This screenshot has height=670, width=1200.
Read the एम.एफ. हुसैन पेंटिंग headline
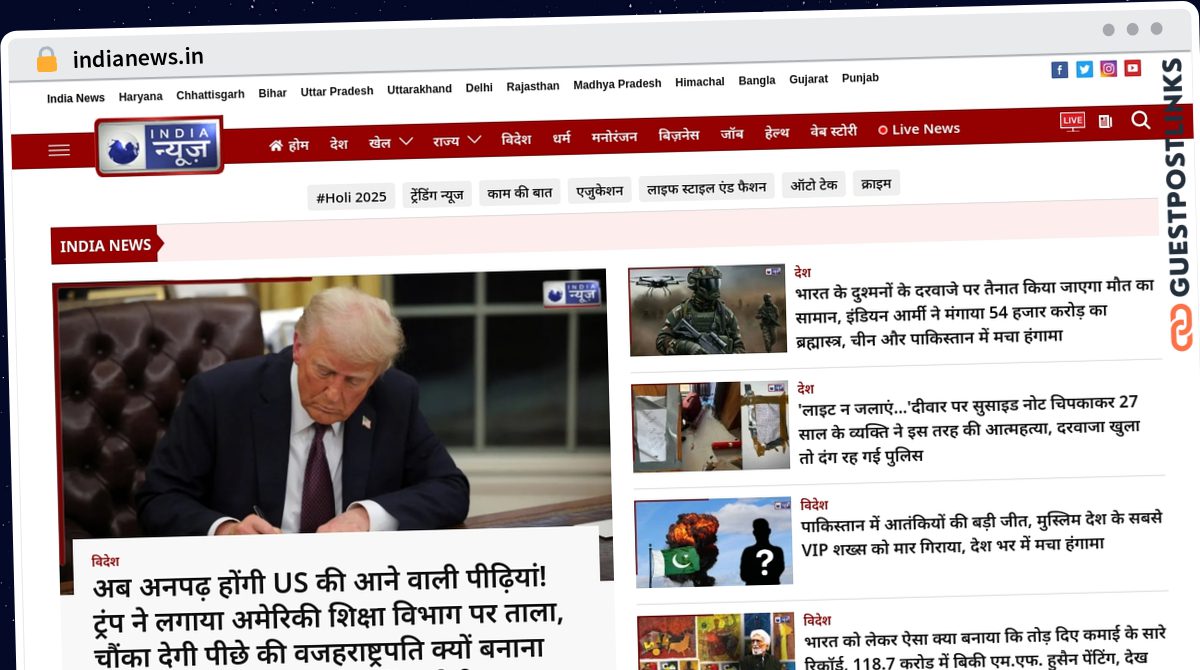pos(984,650)
